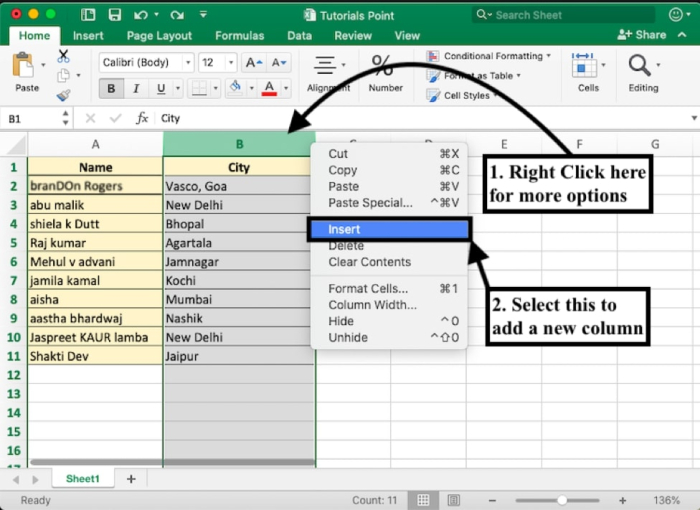Click the Cut scissors icon

[63, 56]
